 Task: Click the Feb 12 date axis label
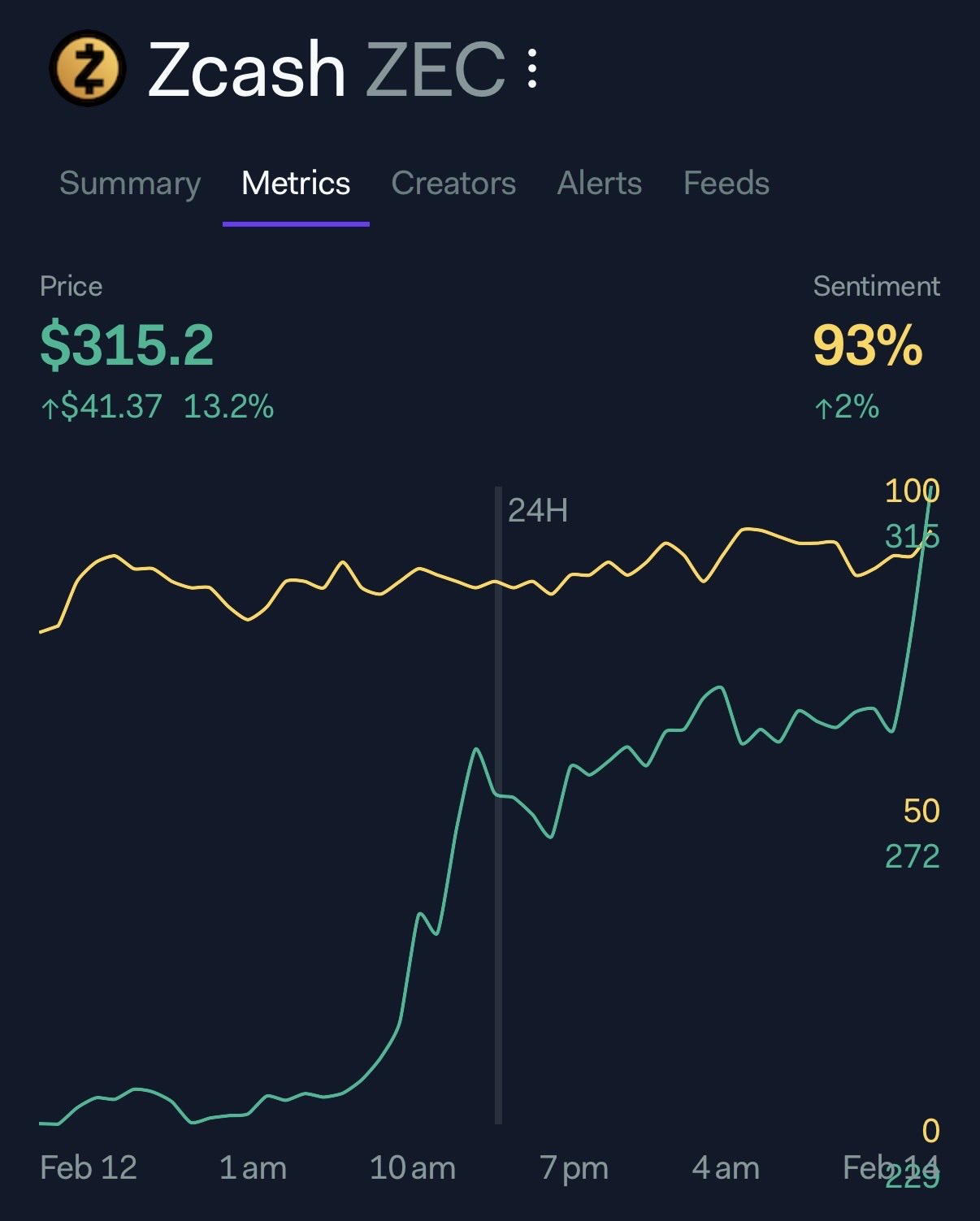point(89,1168)
